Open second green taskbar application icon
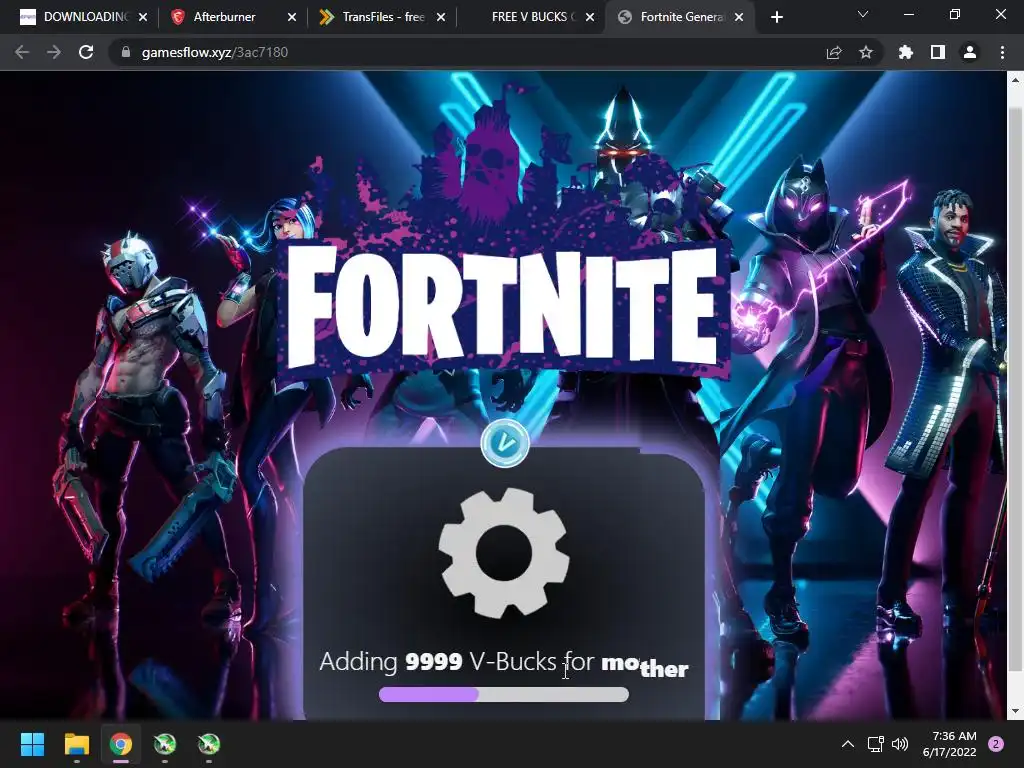The height and width of the screenshot is (768, 1024). 209,744
